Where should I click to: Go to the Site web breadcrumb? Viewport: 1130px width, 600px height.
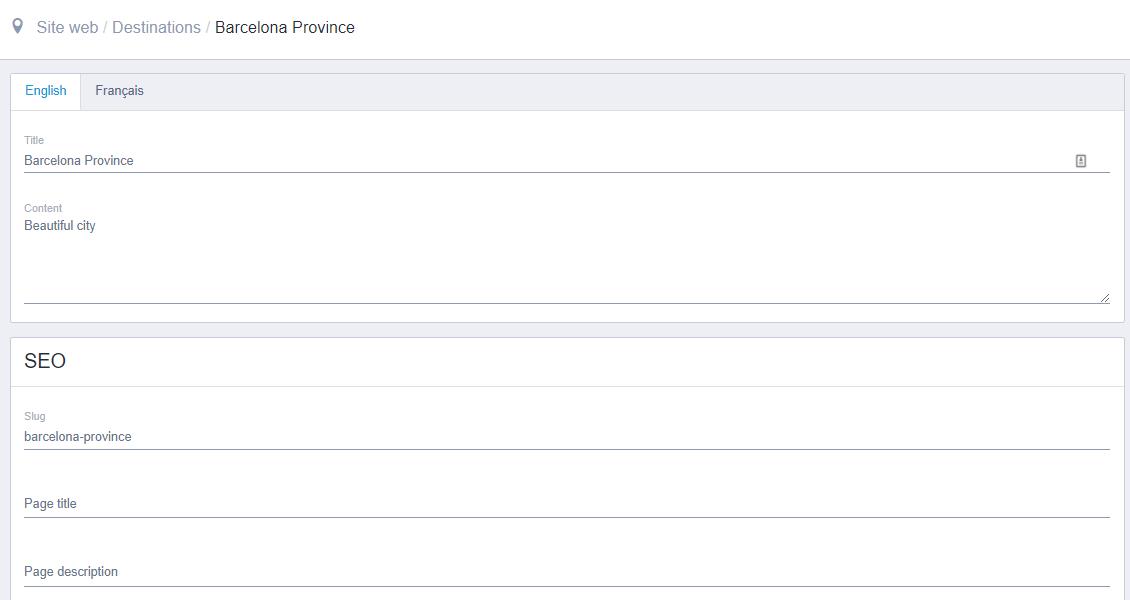[67, 27]
